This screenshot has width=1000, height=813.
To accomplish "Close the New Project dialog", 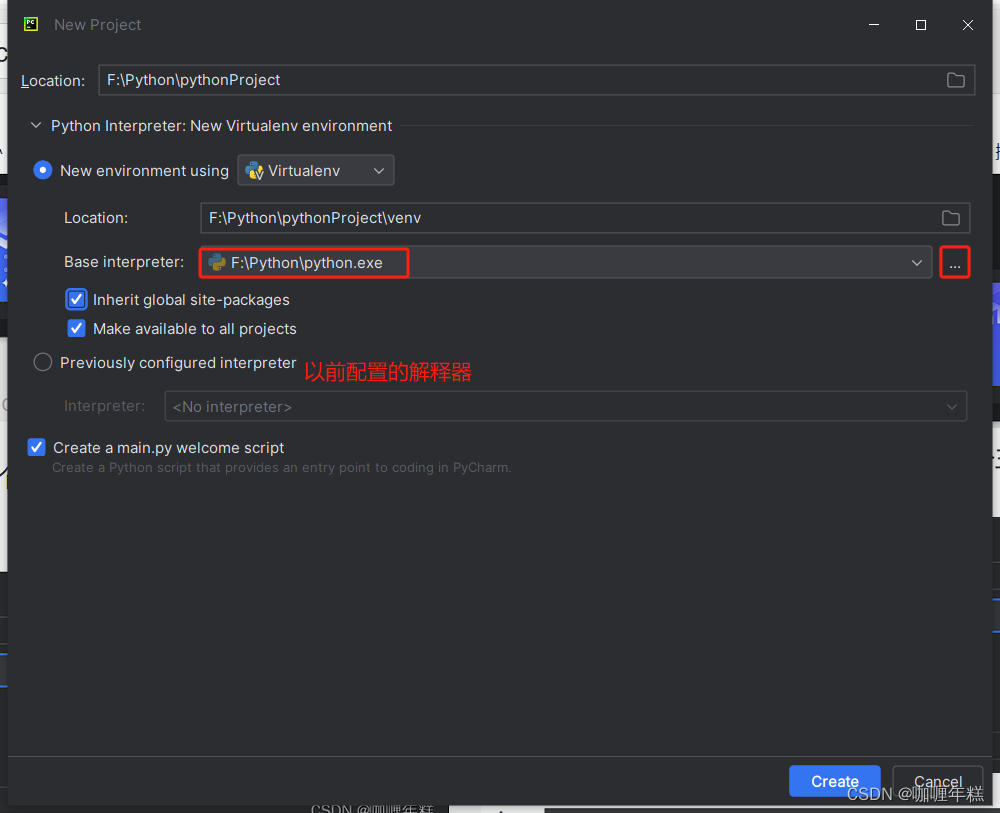I will [x=967, y=25].
